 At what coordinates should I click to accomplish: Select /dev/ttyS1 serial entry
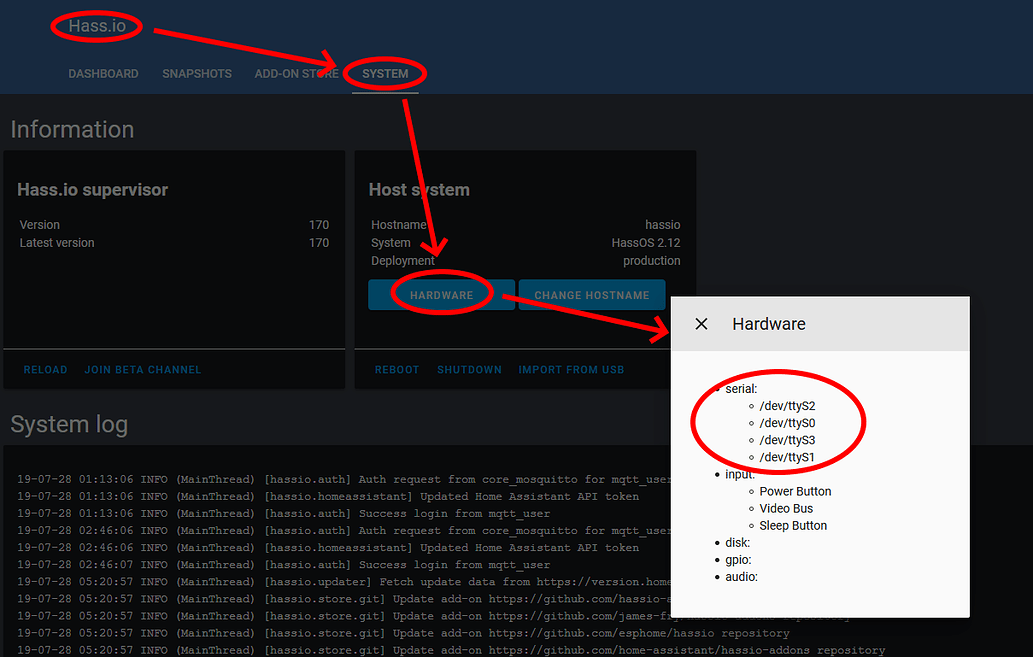pos(787,457)
